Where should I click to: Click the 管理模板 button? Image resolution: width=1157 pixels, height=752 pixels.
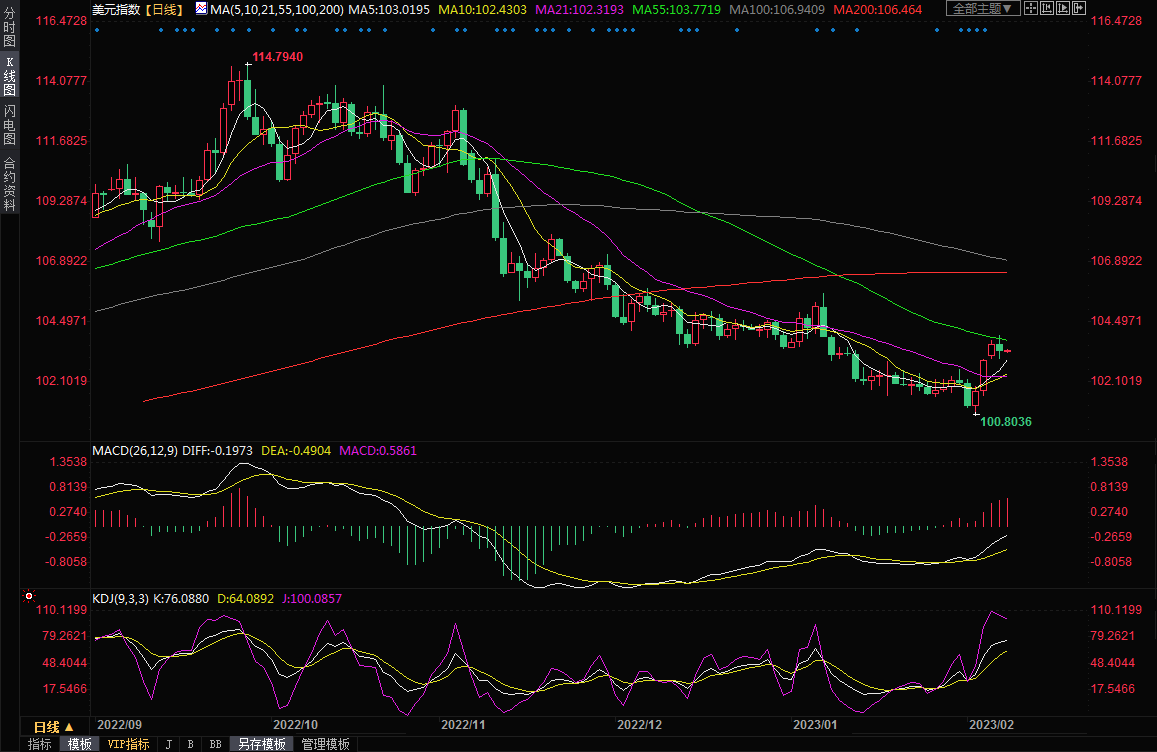point(326,744)
